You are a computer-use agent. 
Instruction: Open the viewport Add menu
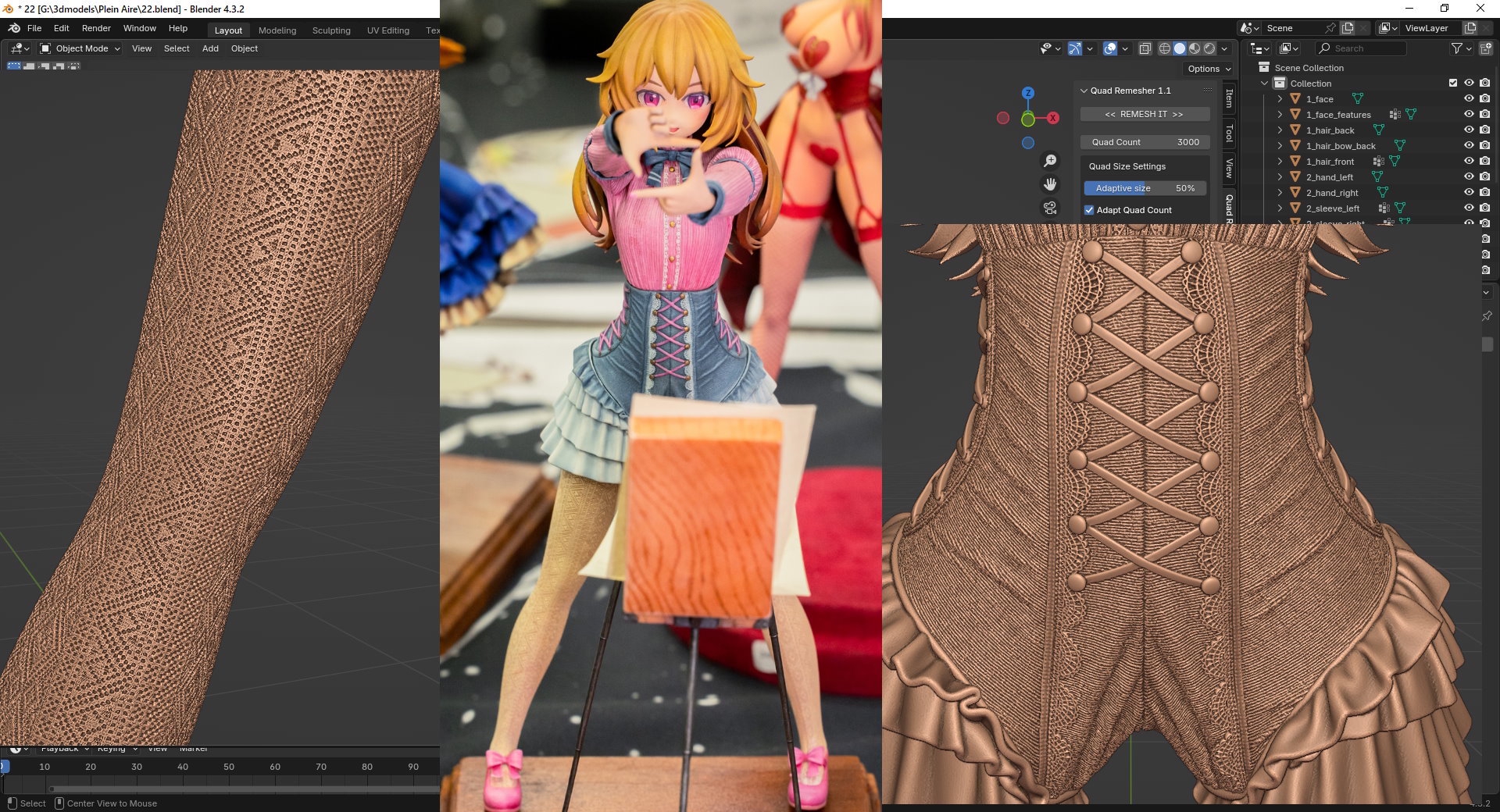point(210,48)
